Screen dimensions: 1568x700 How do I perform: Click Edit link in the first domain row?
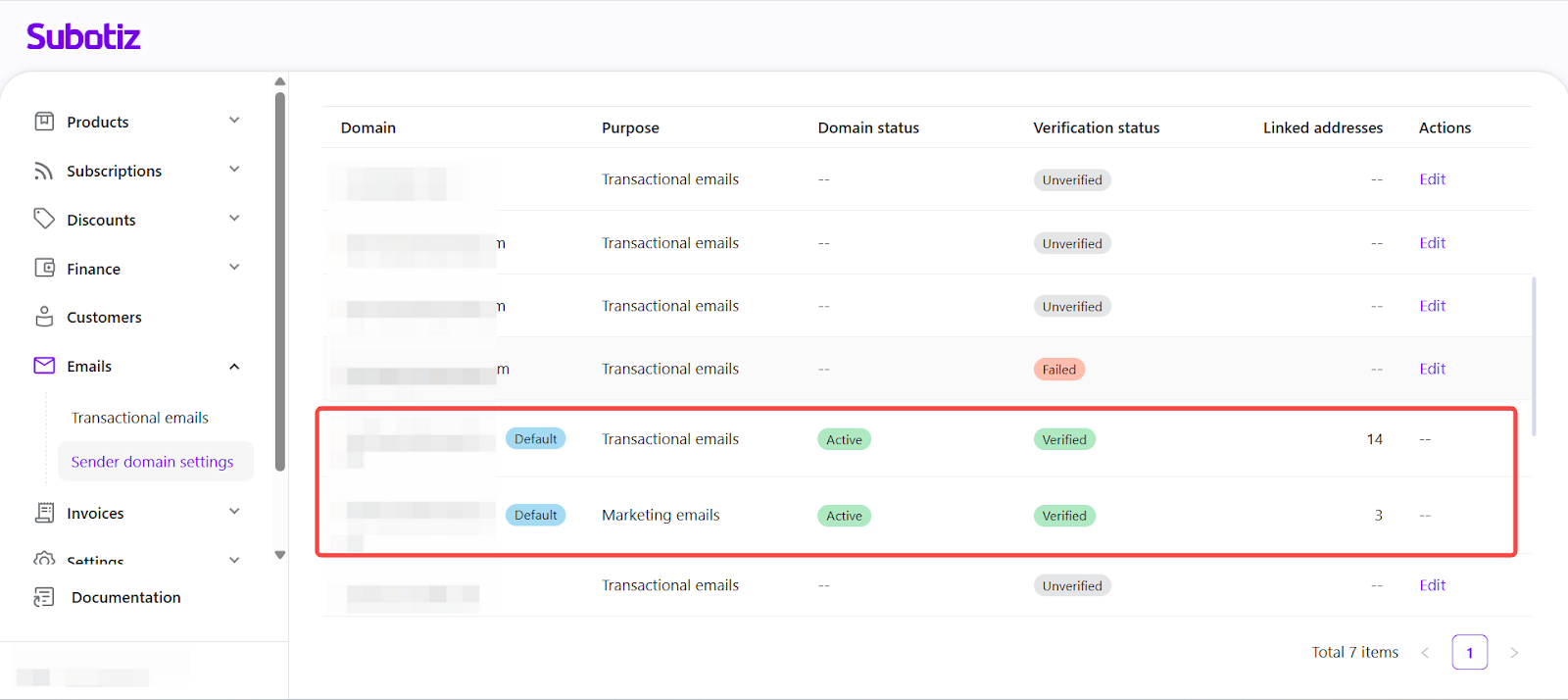point(1432,179)
